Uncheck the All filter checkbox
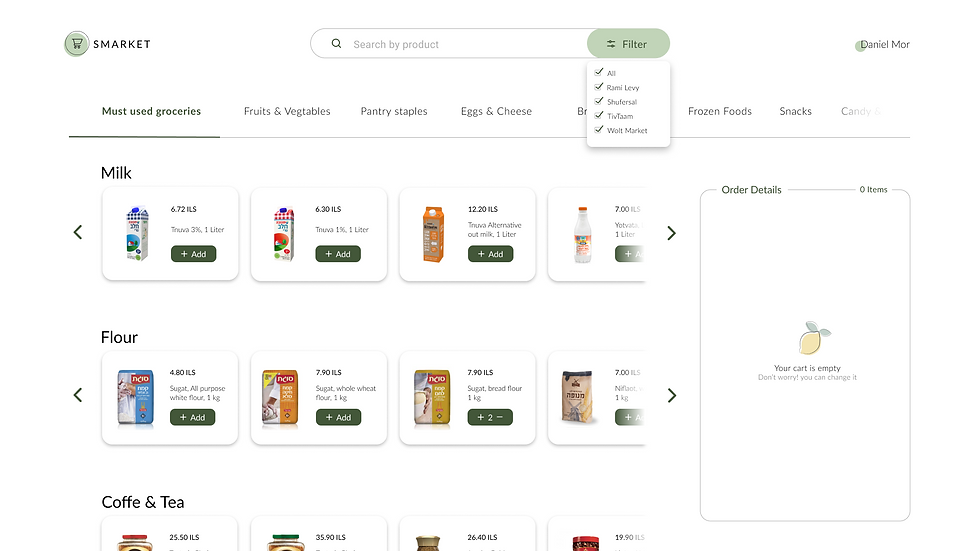The height and width of the screenshot is (551, 980). point(599,72)
